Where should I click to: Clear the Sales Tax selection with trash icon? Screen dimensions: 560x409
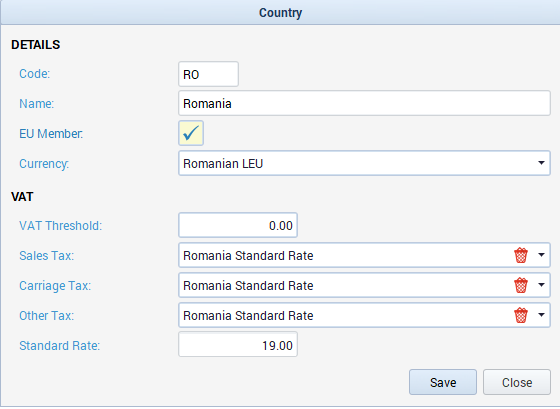(521, 255)
